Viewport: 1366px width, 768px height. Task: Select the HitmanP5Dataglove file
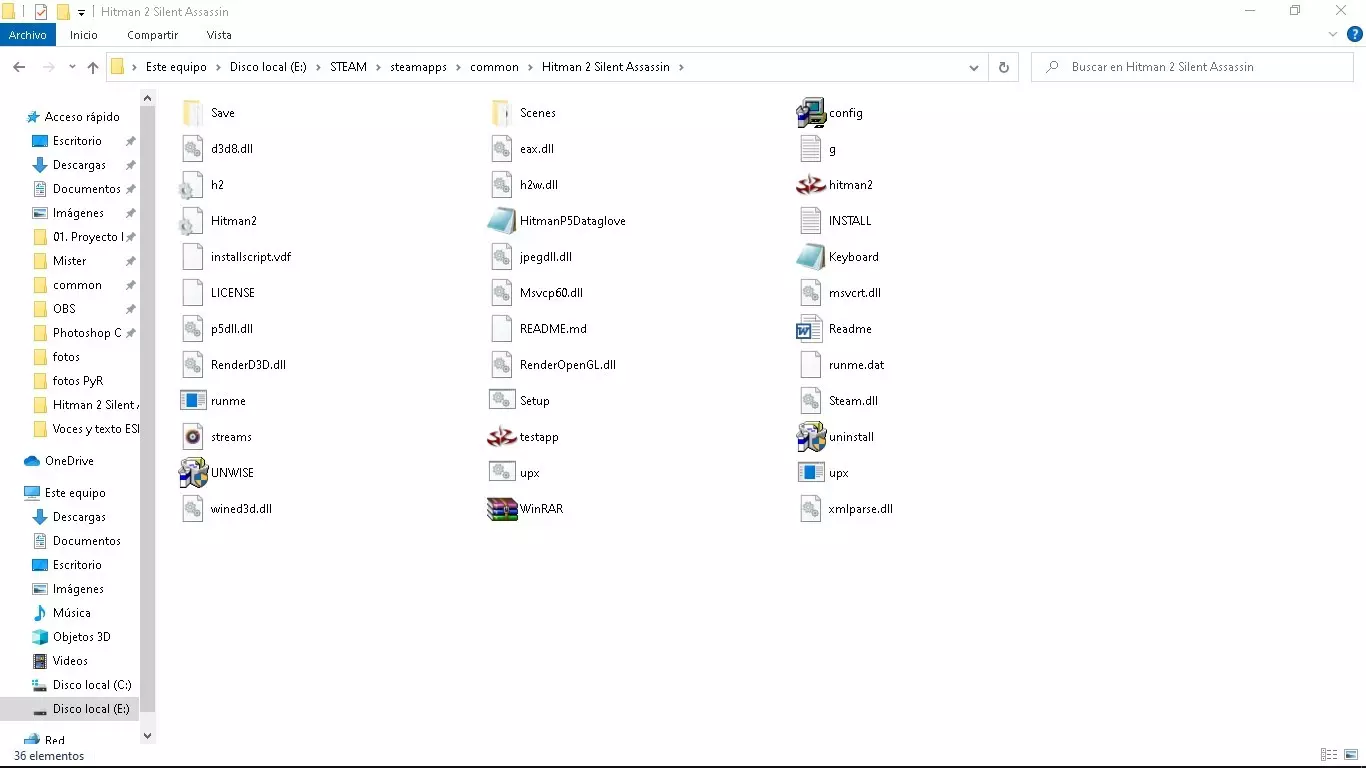point(557,221)
